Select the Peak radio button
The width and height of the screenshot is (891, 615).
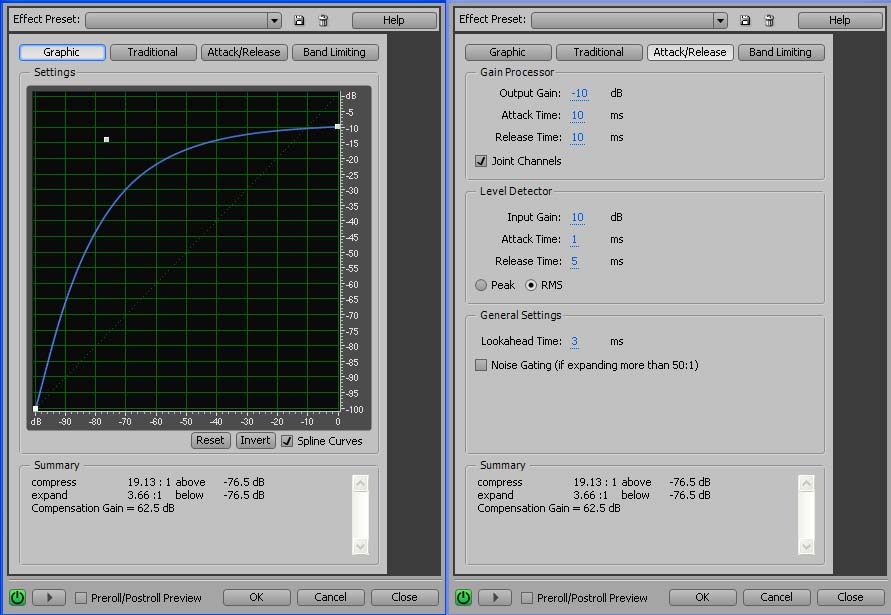[481, 285]
